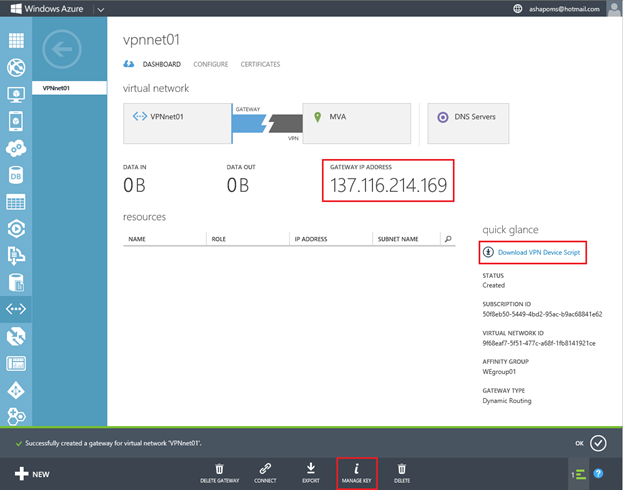Select Networks icon in sidebar
This screenshot has height=490, width=623.
tap(16, 309)
